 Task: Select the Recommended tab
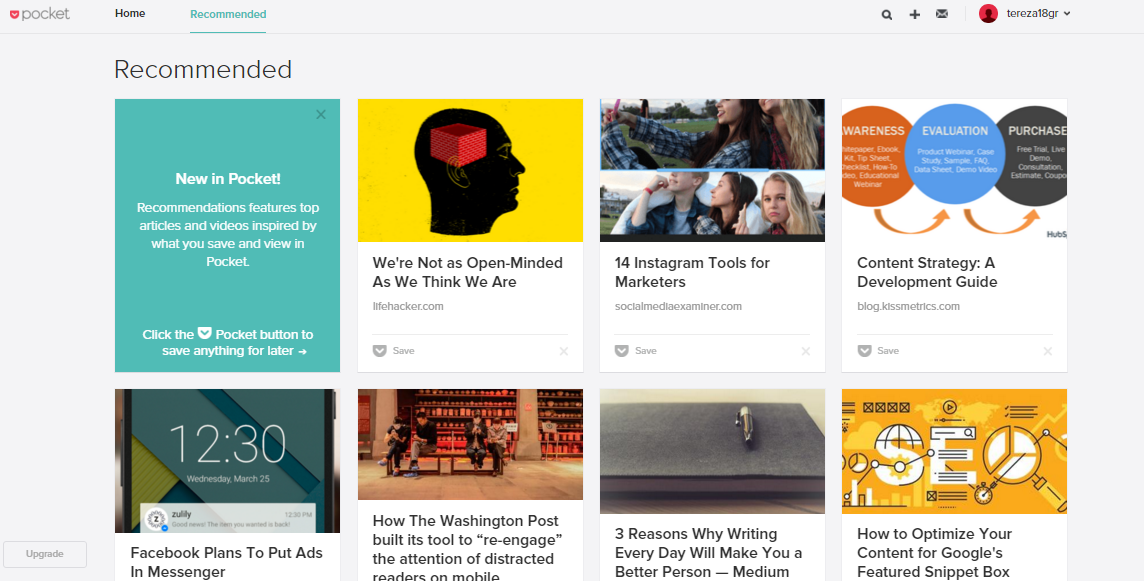click(x=228, y=15)
